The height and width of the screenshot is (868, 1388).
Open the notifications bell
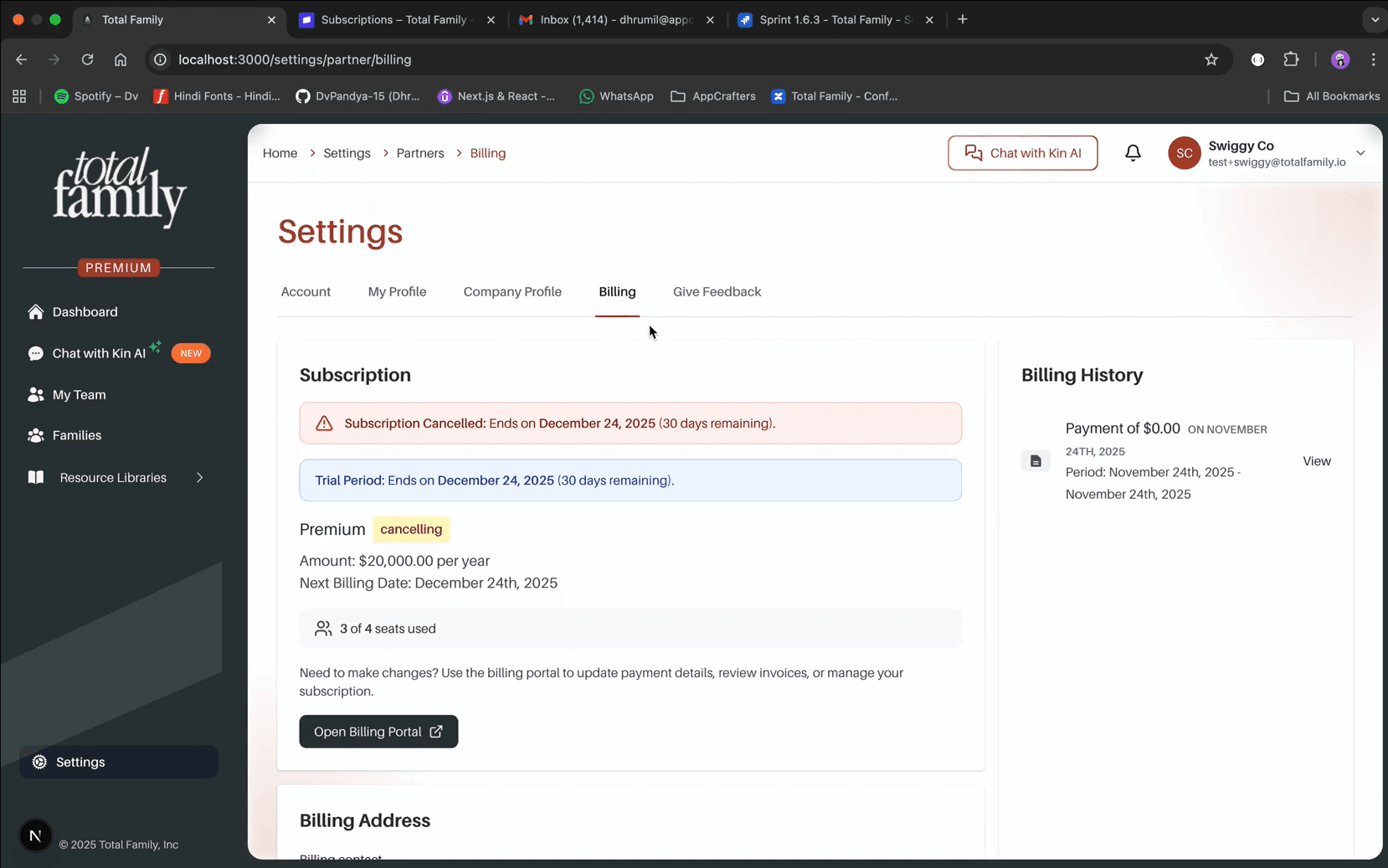(x=1133, y=153)
